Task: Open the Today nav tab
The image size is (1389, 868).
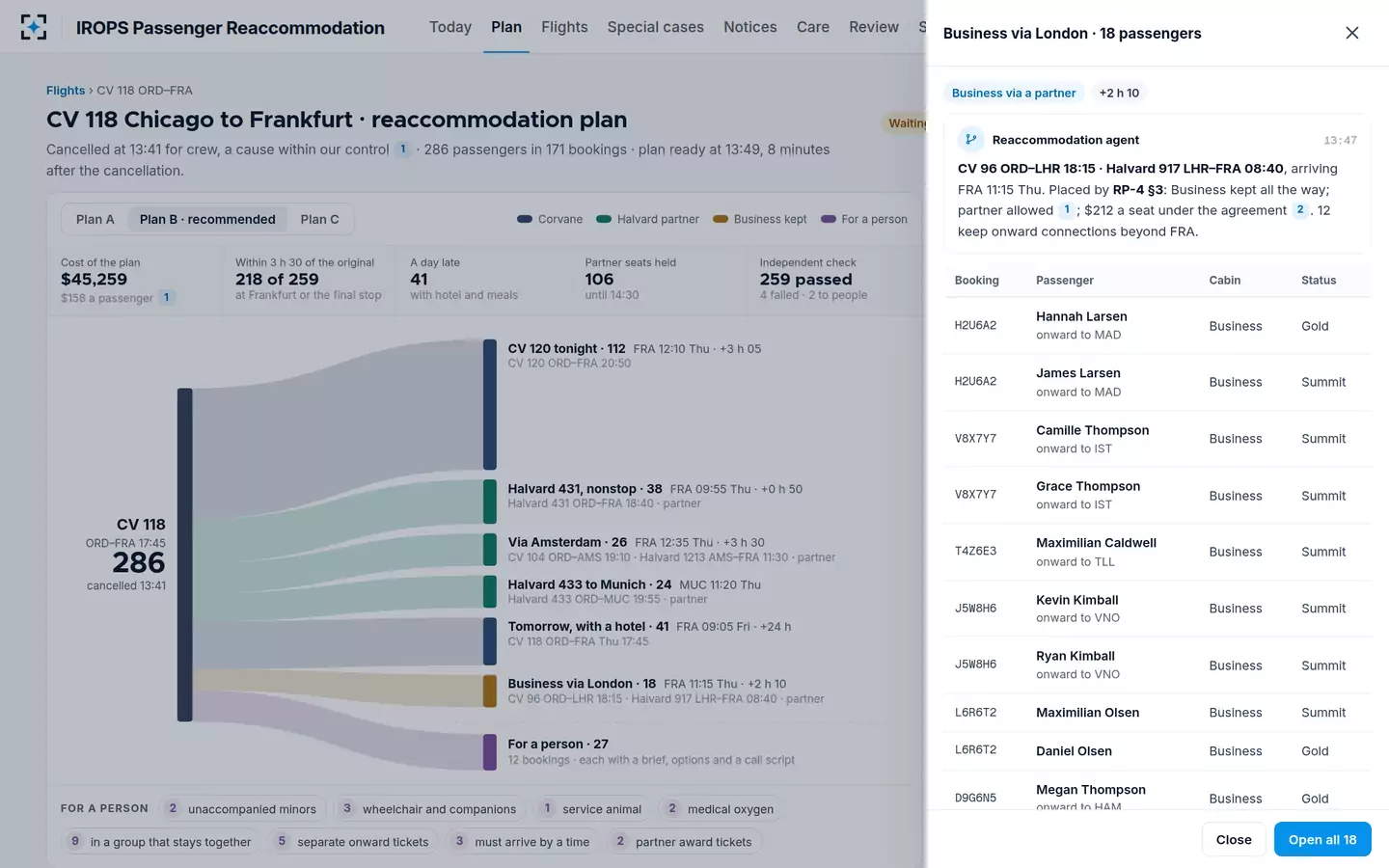Action: click(x=450, y=27)
